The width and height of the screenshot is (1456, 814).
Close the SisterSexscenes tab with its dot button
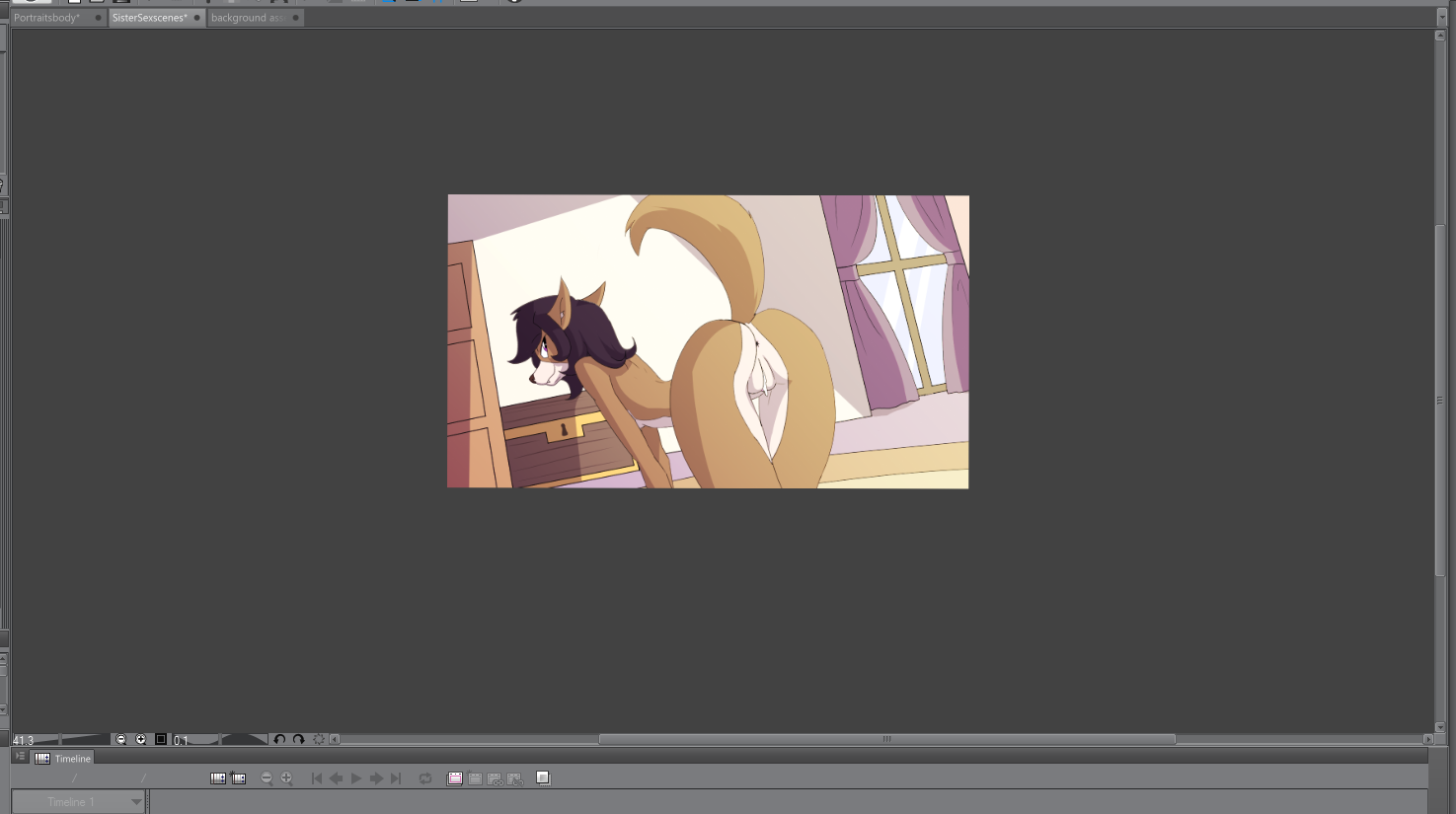click(196, 18)
